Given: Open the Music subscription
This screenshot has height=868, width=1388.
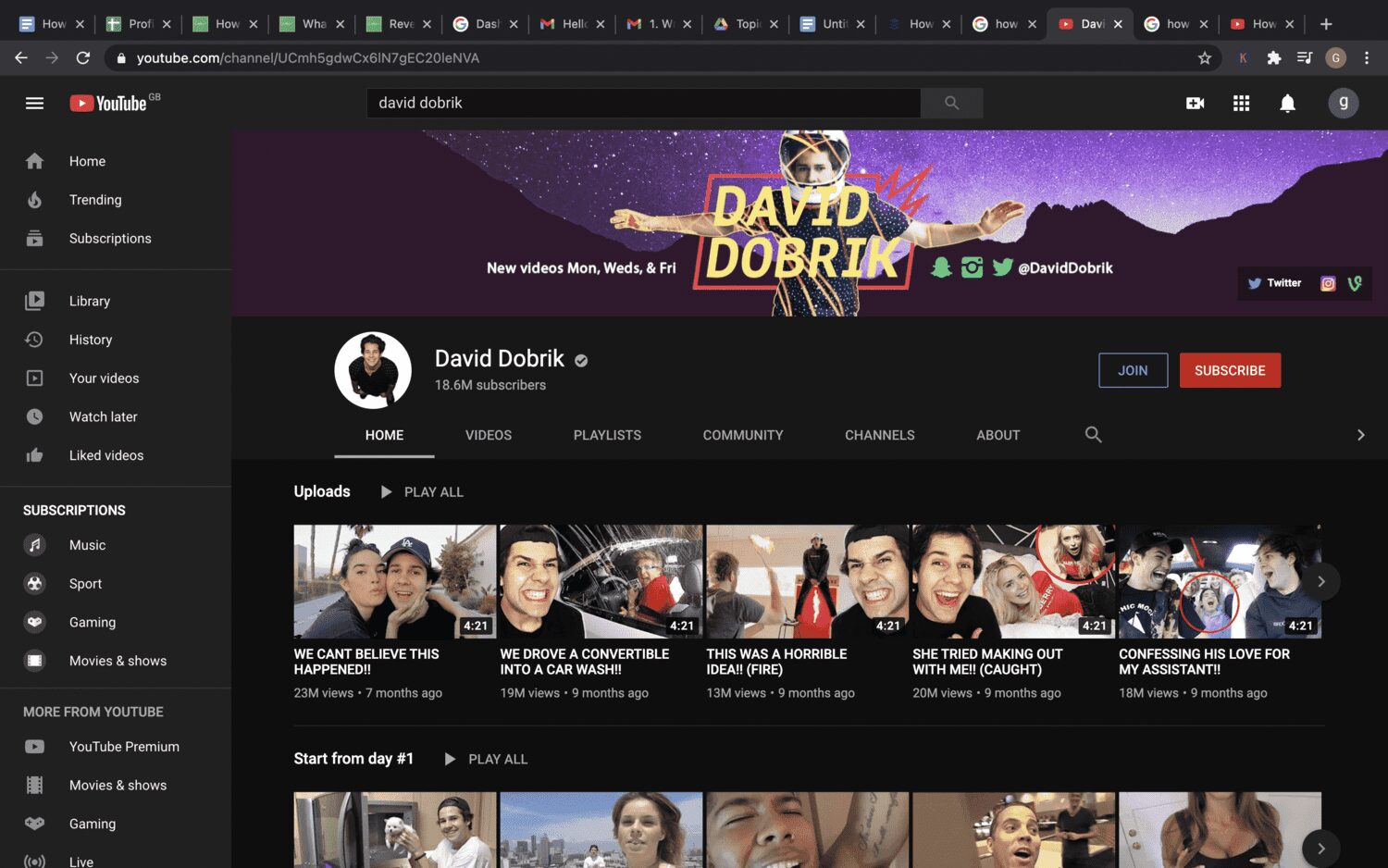Looking at the screenshot, I should click(116, 545).
